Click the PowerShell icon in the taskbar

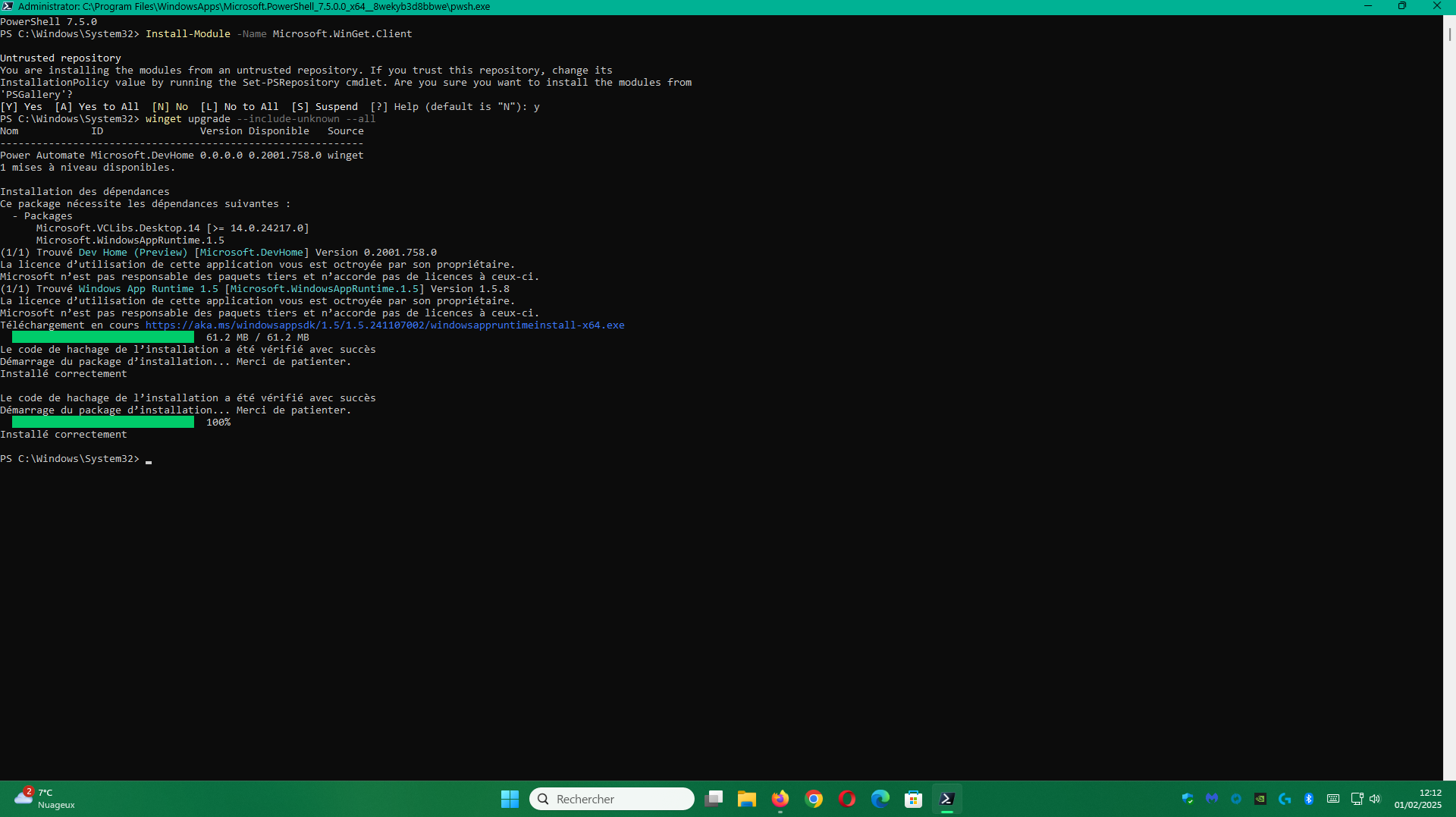point(947,799)
